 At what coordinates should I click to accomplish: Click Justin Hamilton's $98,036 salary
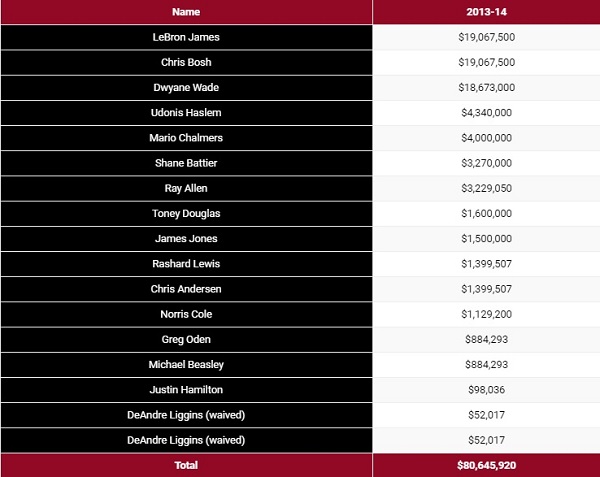pyautogui.click(x=486, y=390)
